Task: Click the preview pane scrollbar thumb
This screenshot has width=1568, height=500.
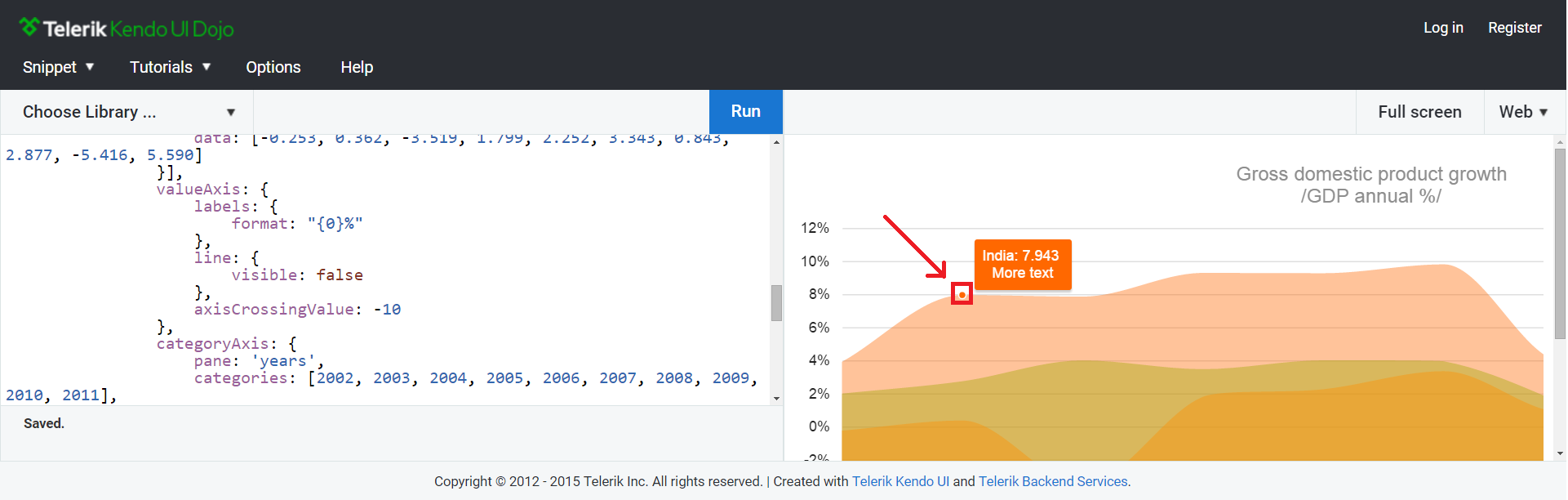Action: (1560, 243)
